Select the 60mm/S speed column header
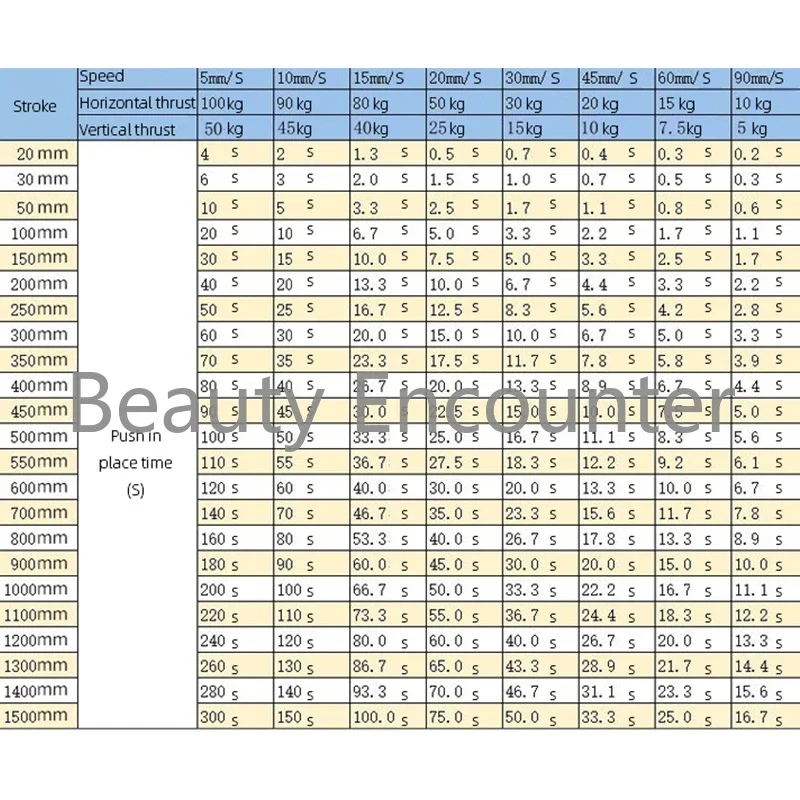Viewport: 800px width, 800px height. tap(693, 78)
